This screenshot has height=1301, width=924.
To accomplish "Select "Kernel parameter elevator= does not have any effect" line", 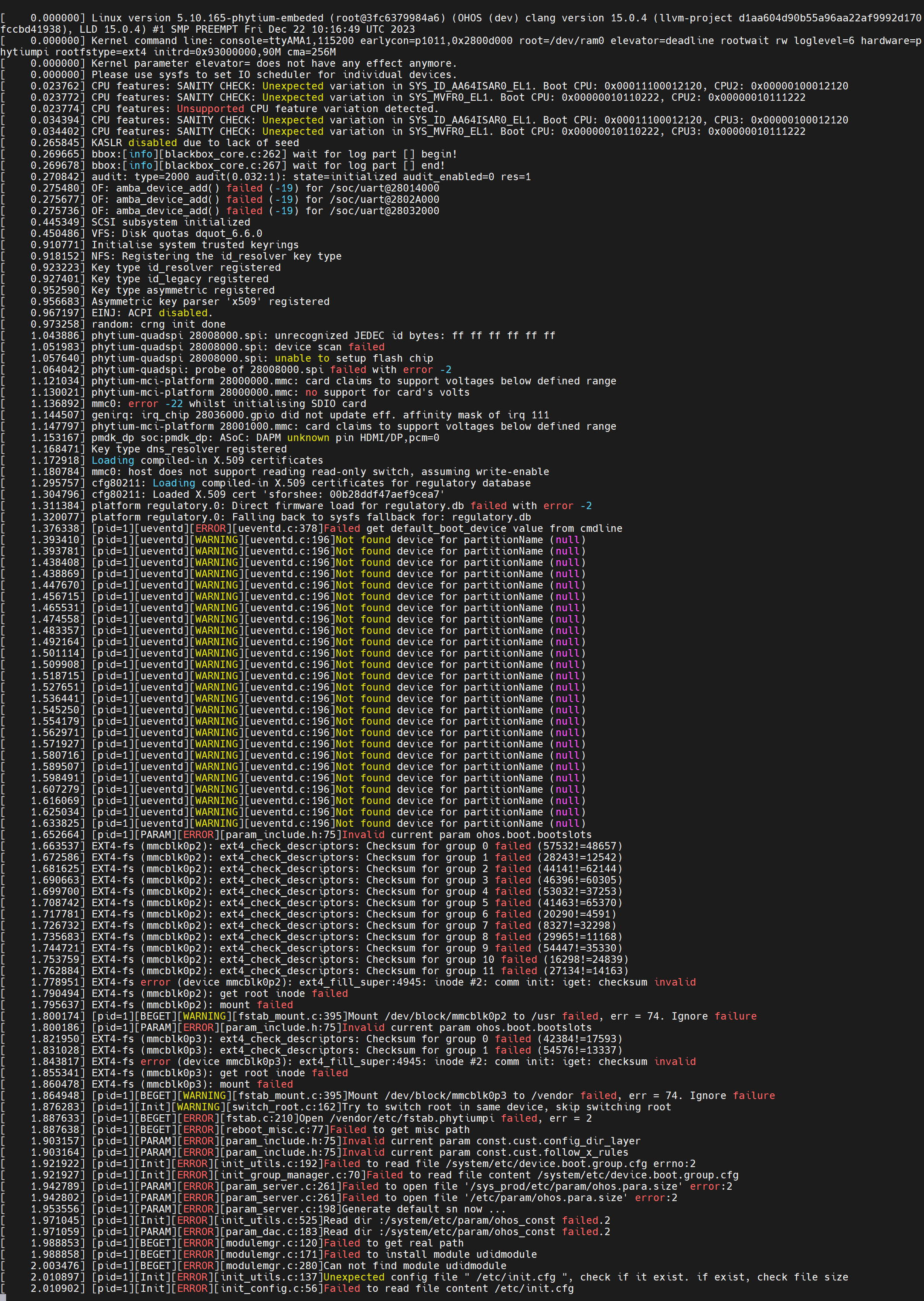I will pyautogui.click(x=229, y=63).
